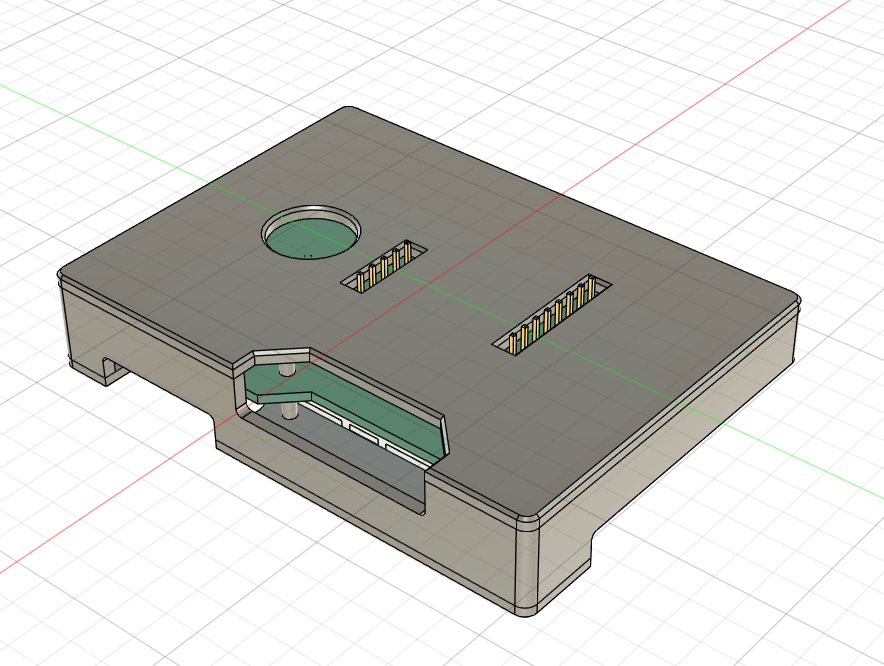Select the rounded back corner of the lid

[346, 110]
